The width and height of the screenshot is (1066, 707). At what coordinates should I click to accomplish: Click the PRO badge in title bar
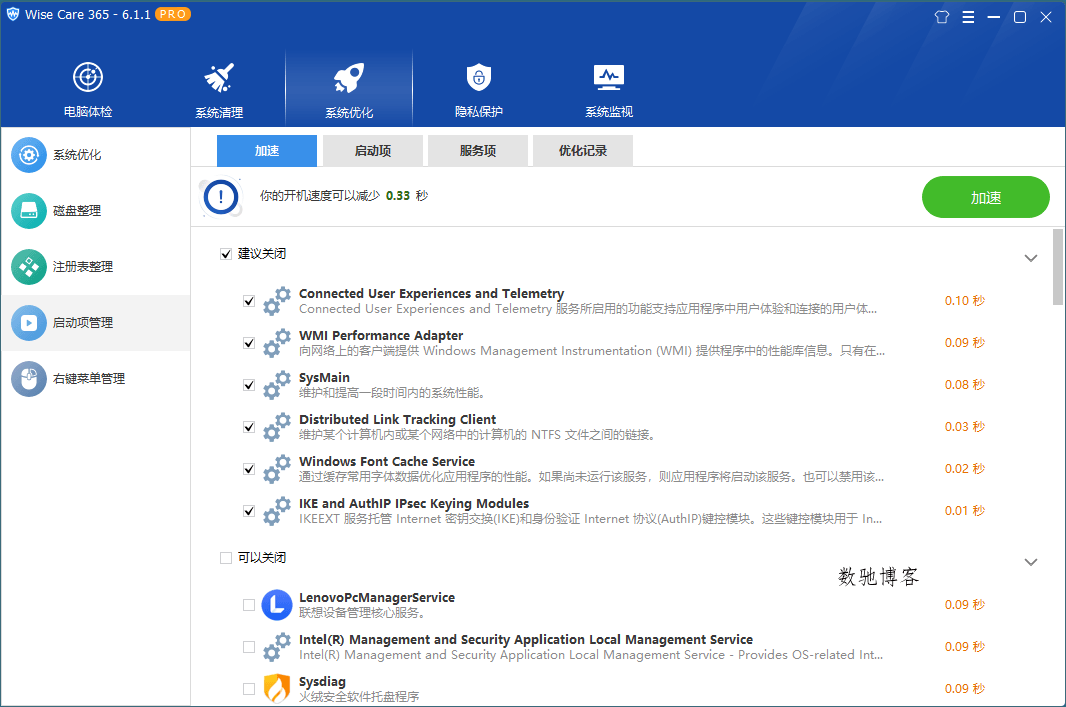coord(173,14)
